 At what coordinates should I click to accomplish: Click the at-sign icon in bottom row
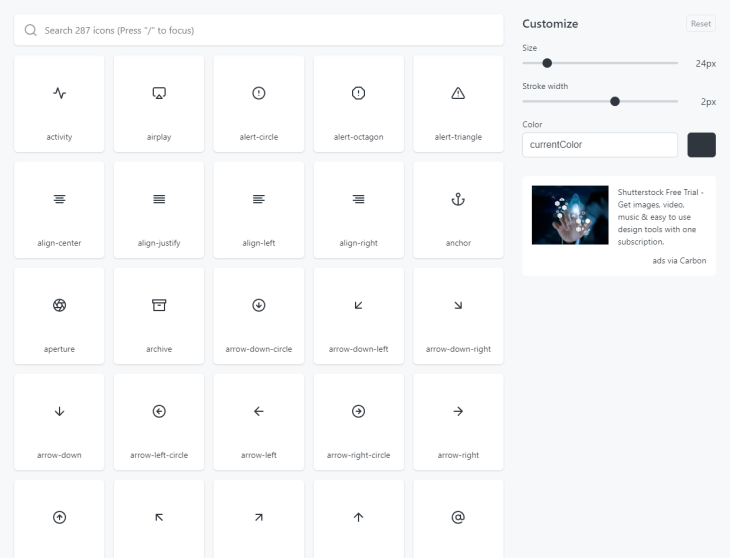point(458,518)
